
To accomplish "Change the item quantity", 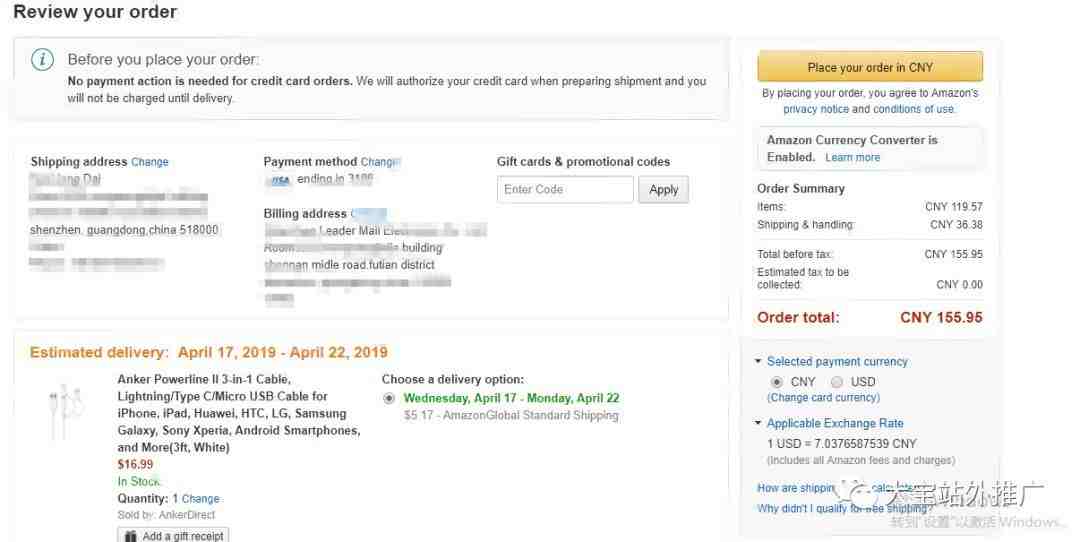I will (200, 499).
